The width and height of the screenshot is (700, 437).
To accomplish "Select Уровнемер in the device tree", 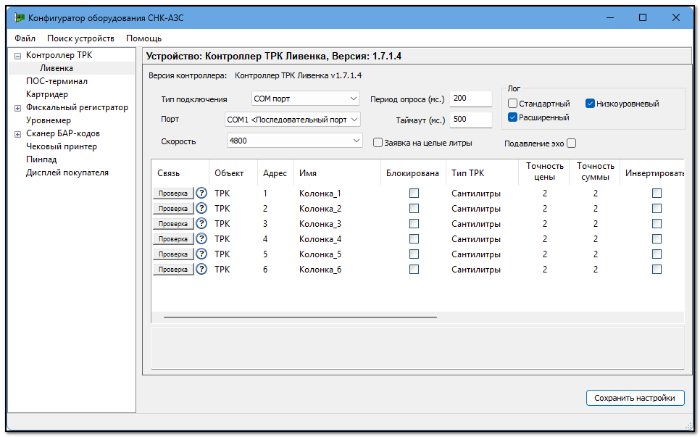I will [x=48, y=121].
